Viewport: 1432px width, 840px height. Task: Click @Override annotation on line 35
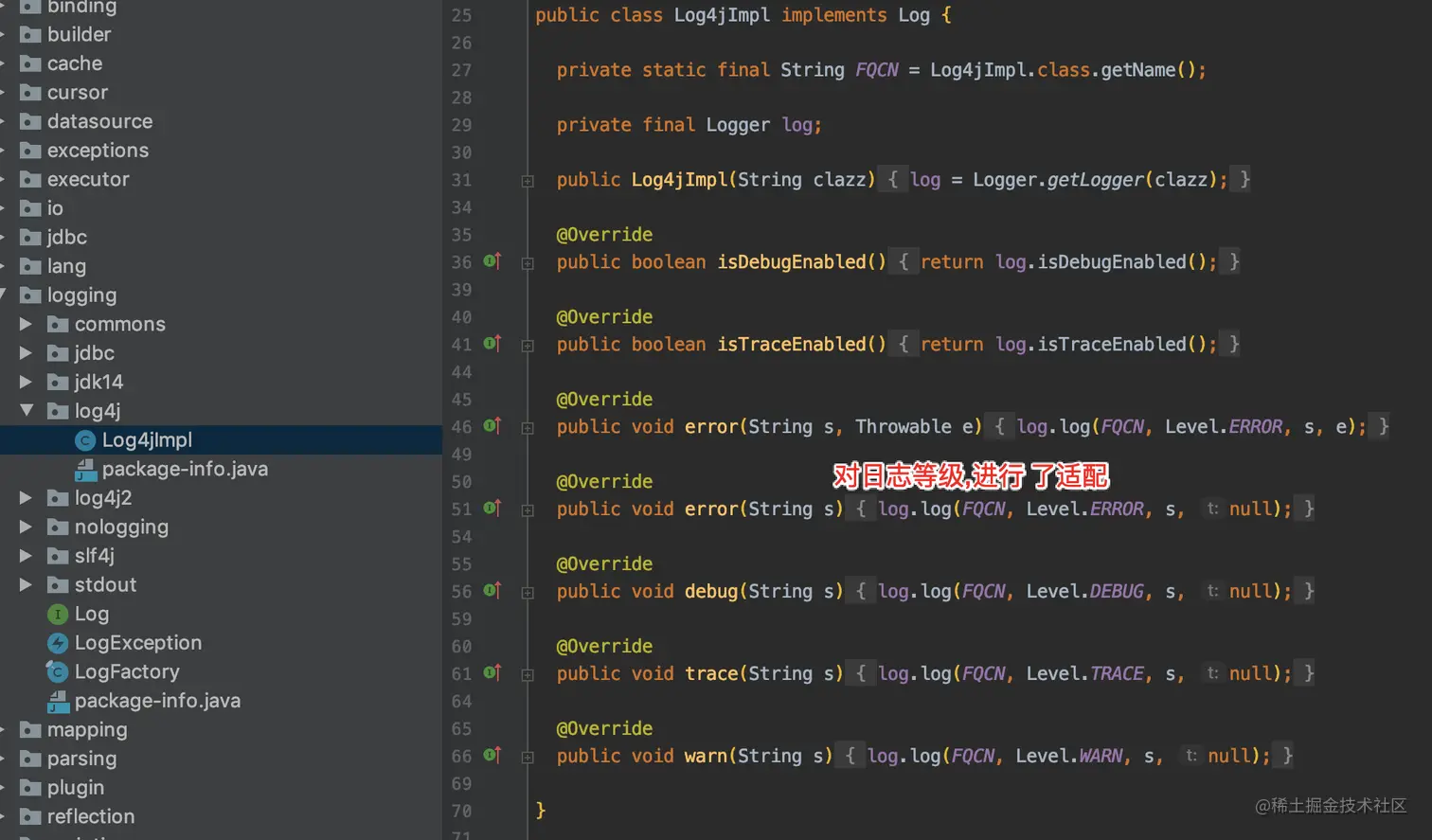coord(604,235)
